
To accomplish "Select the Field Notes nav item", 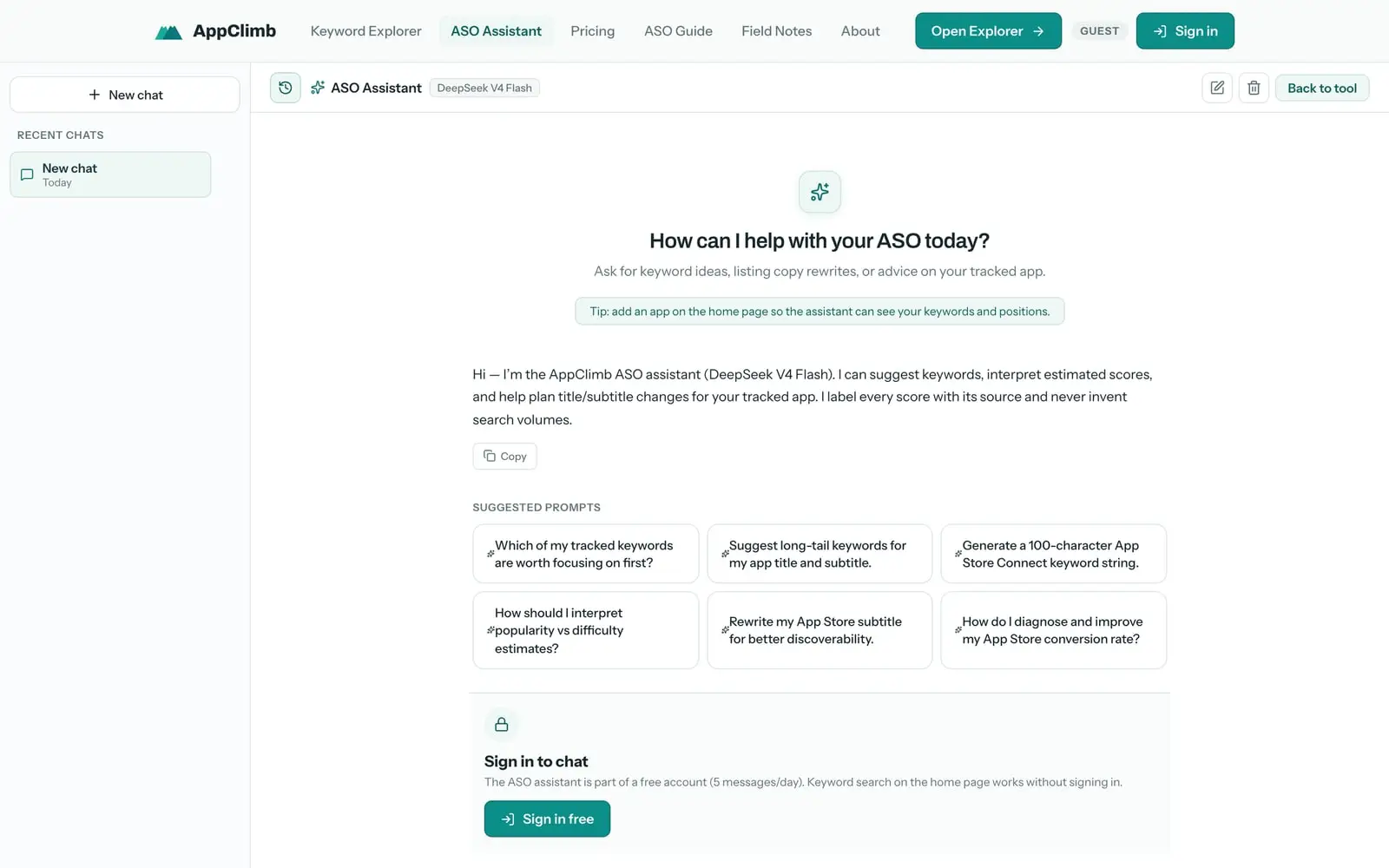I will tap(776, 31).
